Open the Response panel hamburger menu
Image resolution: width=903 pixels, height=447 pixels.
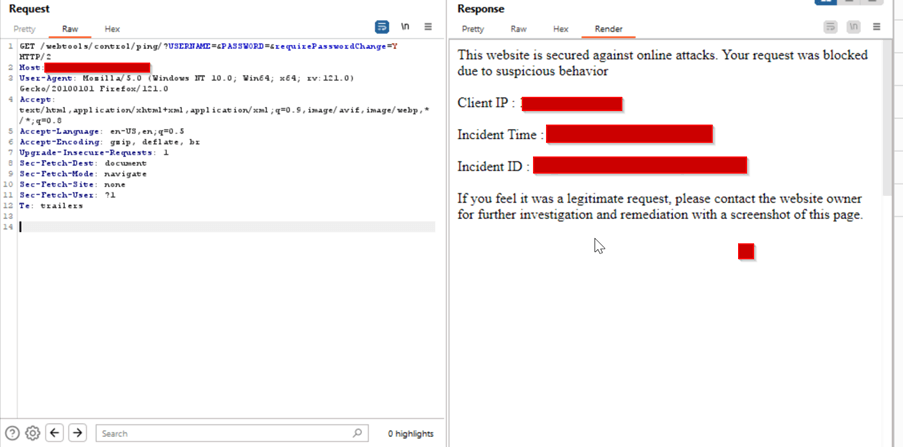877,26
